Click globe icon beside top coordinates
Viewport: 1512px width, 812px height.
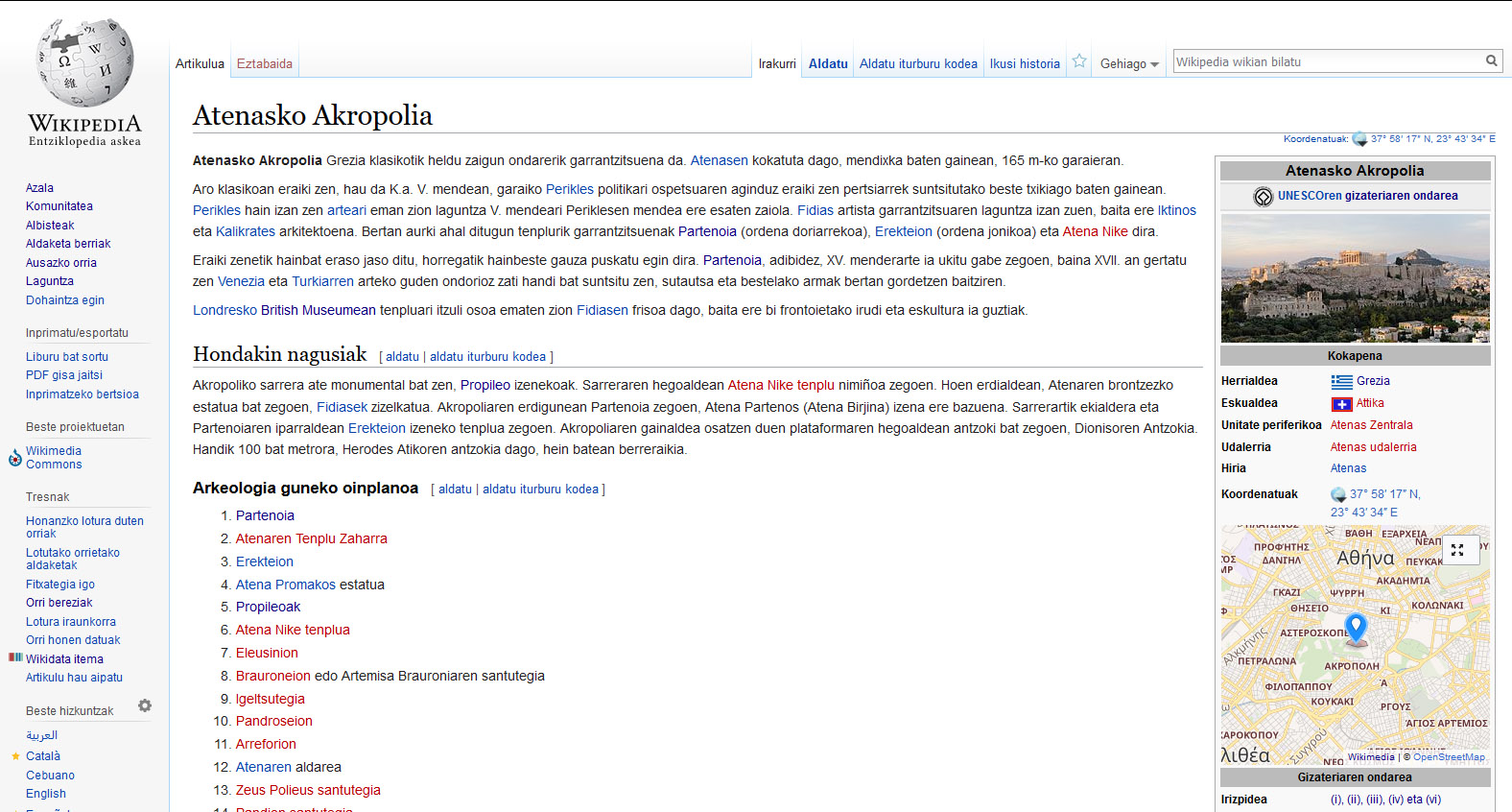(1359, 139)
